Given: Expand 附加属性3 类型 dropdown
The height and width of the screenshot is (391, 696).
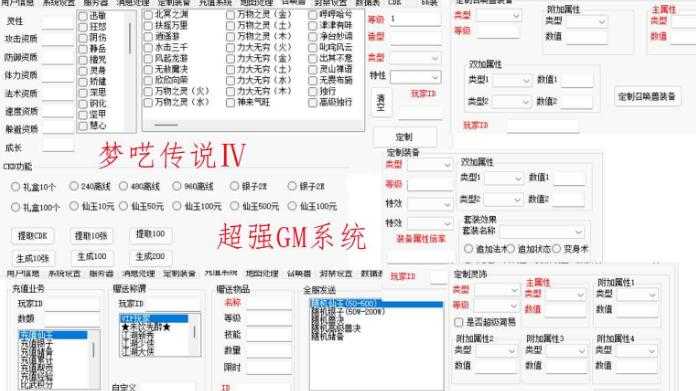Looking at the screenshot, I should click(x=566, y=351).
